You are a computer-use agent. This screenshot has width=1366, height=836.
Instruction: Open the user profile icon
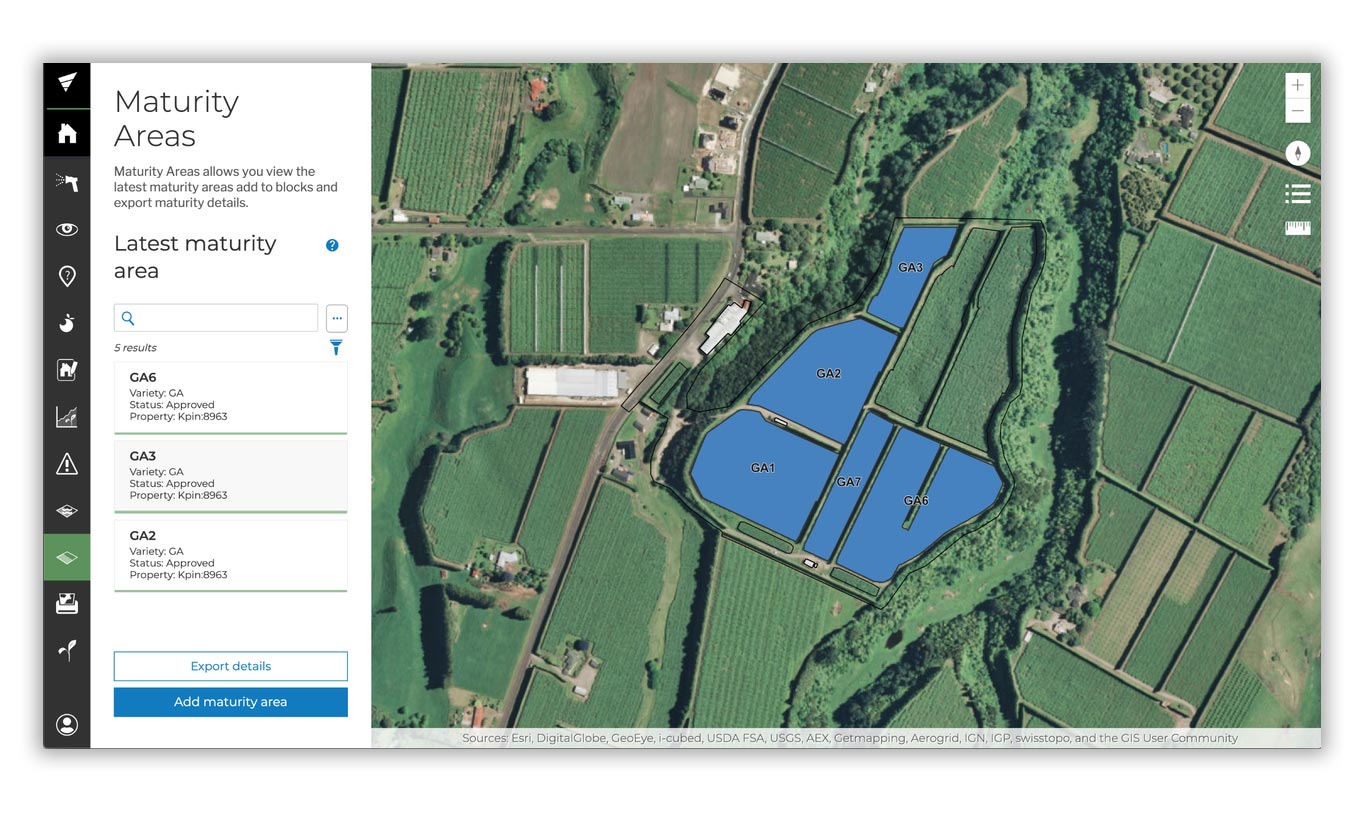pos(67,725)
